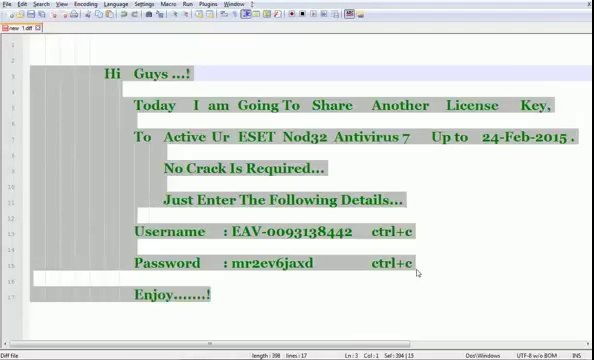This screenshot has height=360, width=594.
Task: Open Find with the binoculars icon
Action: [149, 14]
